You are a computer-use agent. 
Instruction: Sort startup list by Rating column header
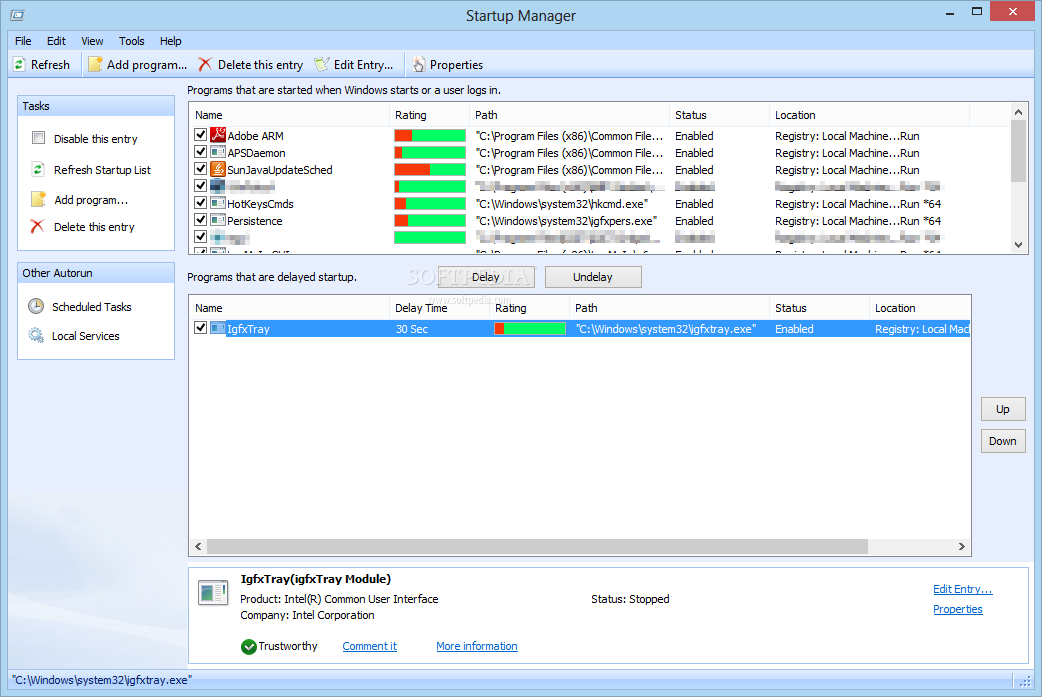(429, 115)
